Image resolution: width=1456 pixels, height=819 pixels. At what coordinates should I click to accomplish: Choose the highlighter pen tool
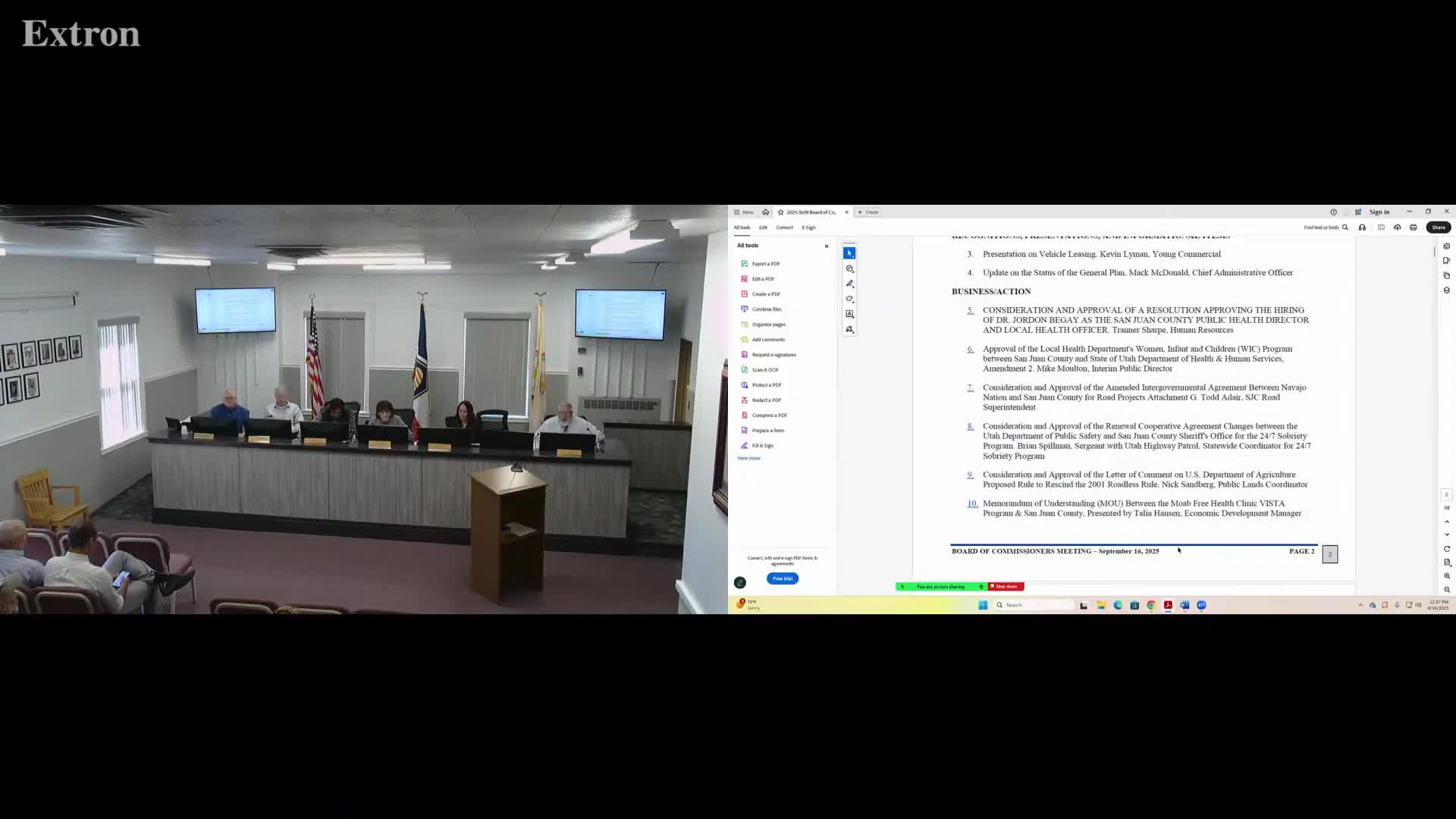[x=849, y=284]
